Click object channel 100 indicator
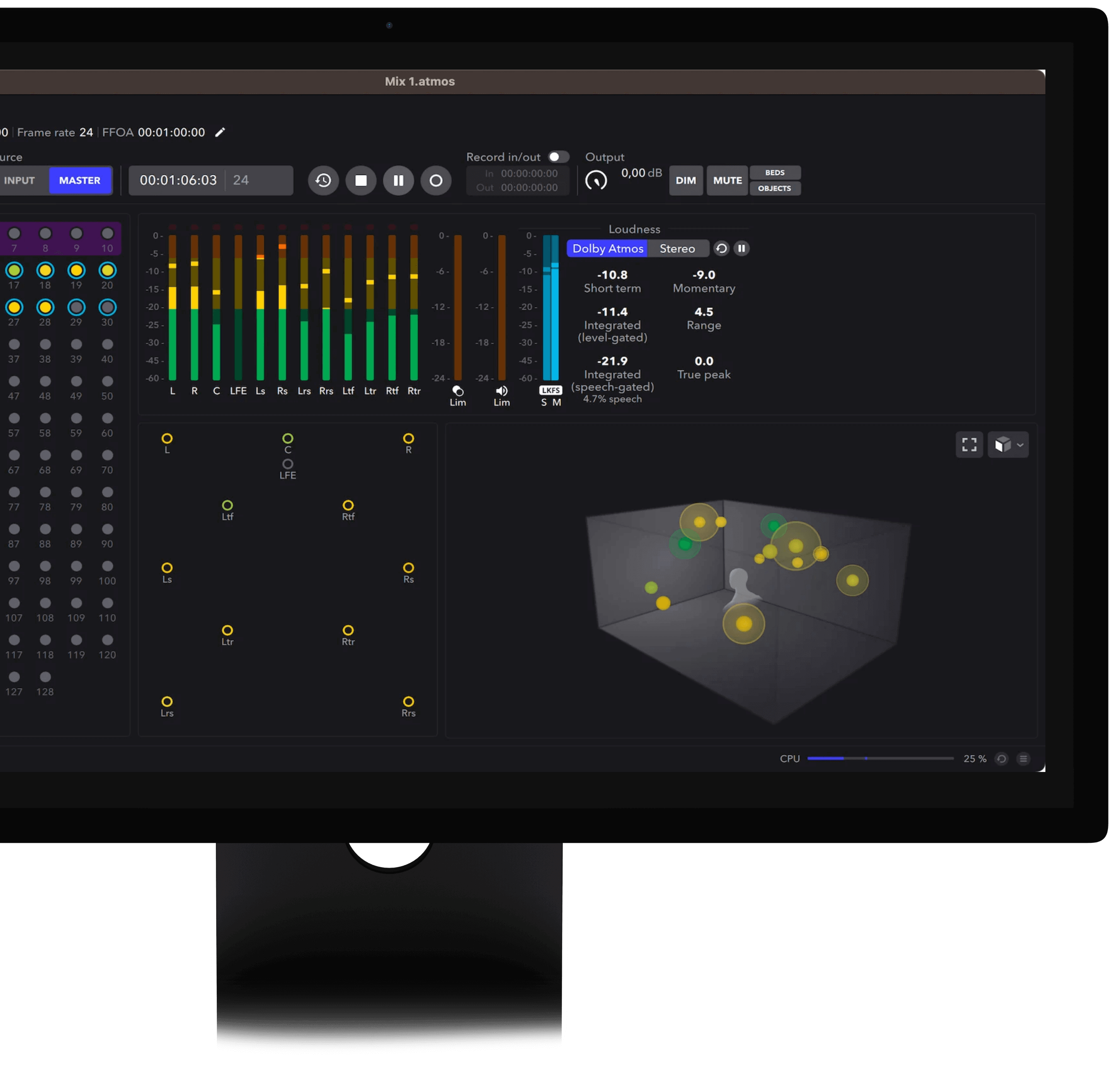The height and width of the screenshot is (1079, 1120). pyautogui.click(x=107, y=566)
